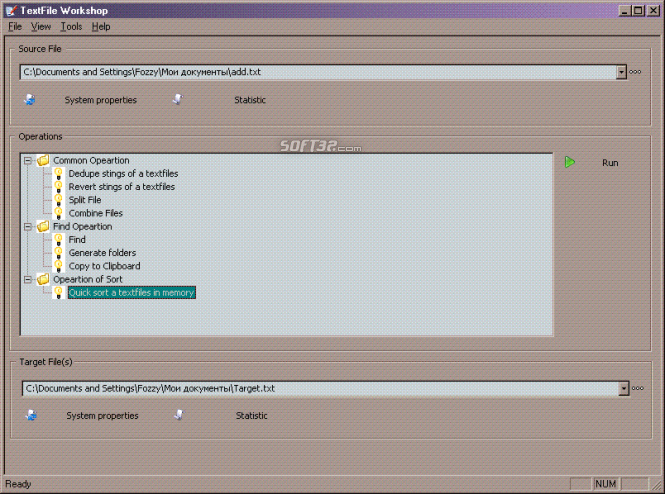This screenshot has width=665, height=494.
Task: Collapse the Find Opeartion tree node
Action: (x=28, y=227)
